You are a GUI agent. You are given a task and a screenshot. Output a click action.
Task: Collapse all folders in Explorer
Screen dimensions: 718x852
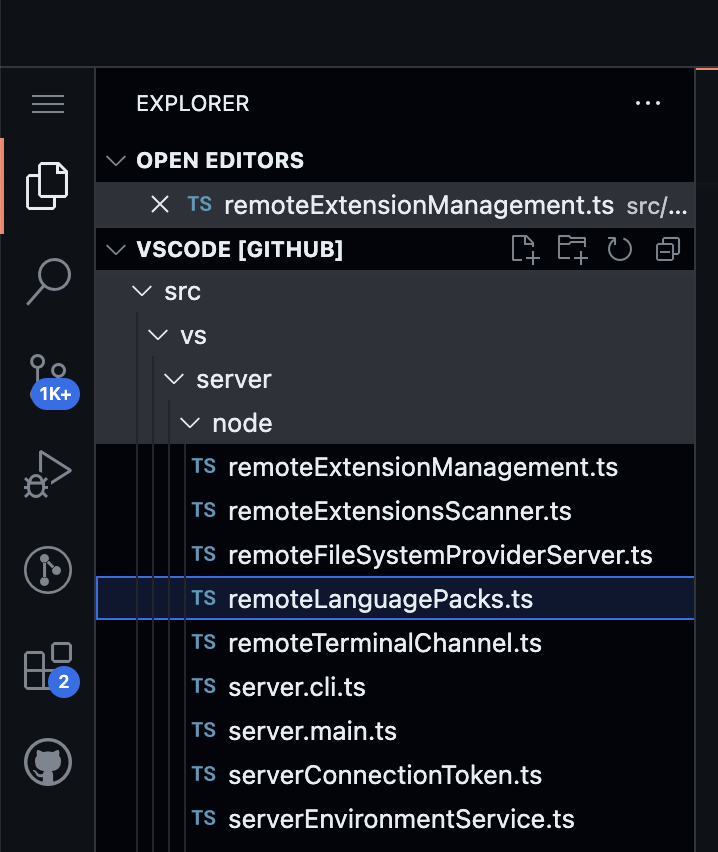[x=667, y=250]
